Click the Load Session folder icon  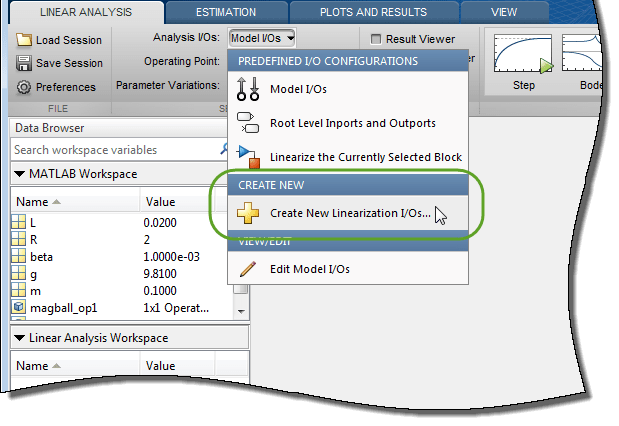(x=24, y=40)
